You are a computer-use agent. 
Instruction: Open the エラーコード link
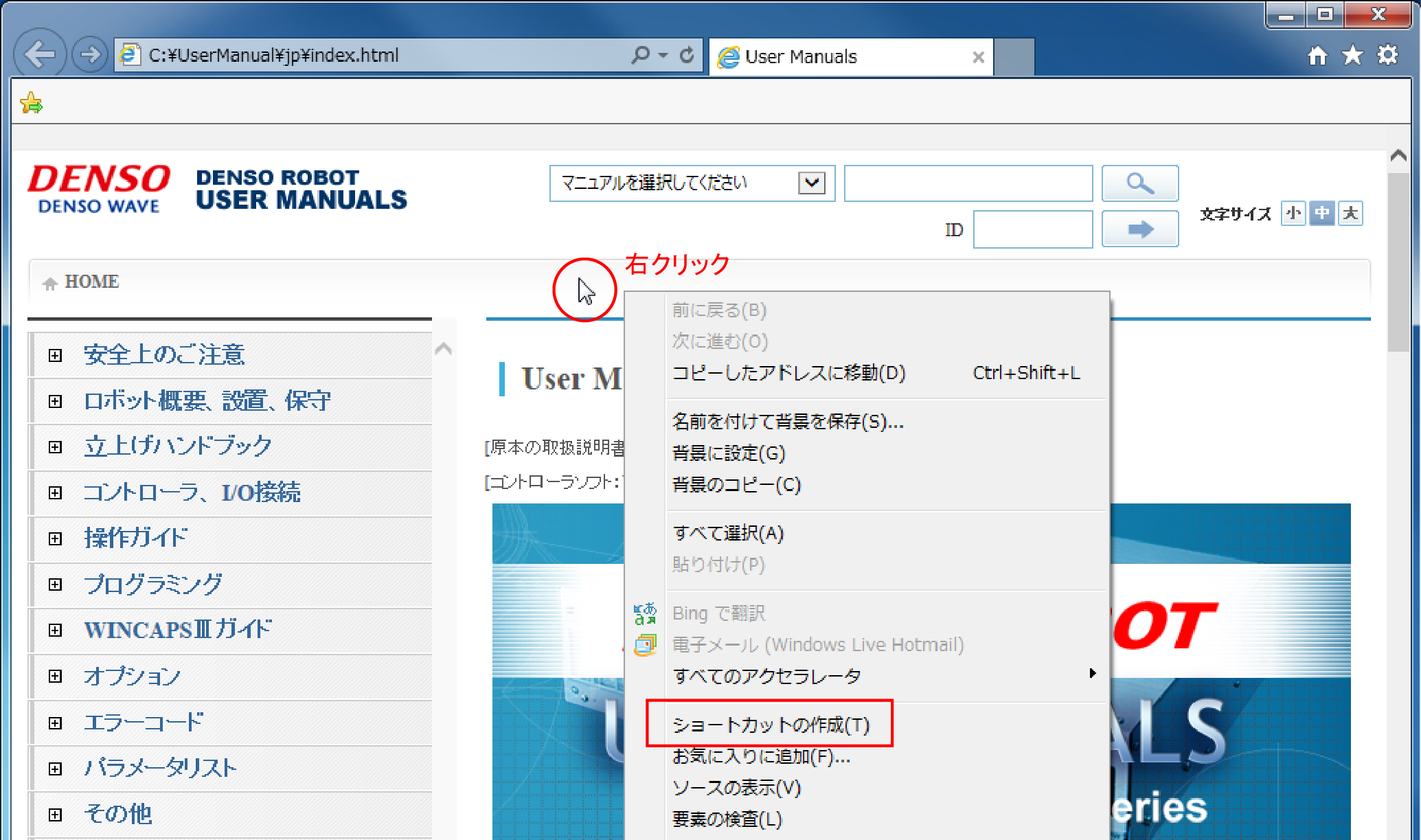pos(144,723)
